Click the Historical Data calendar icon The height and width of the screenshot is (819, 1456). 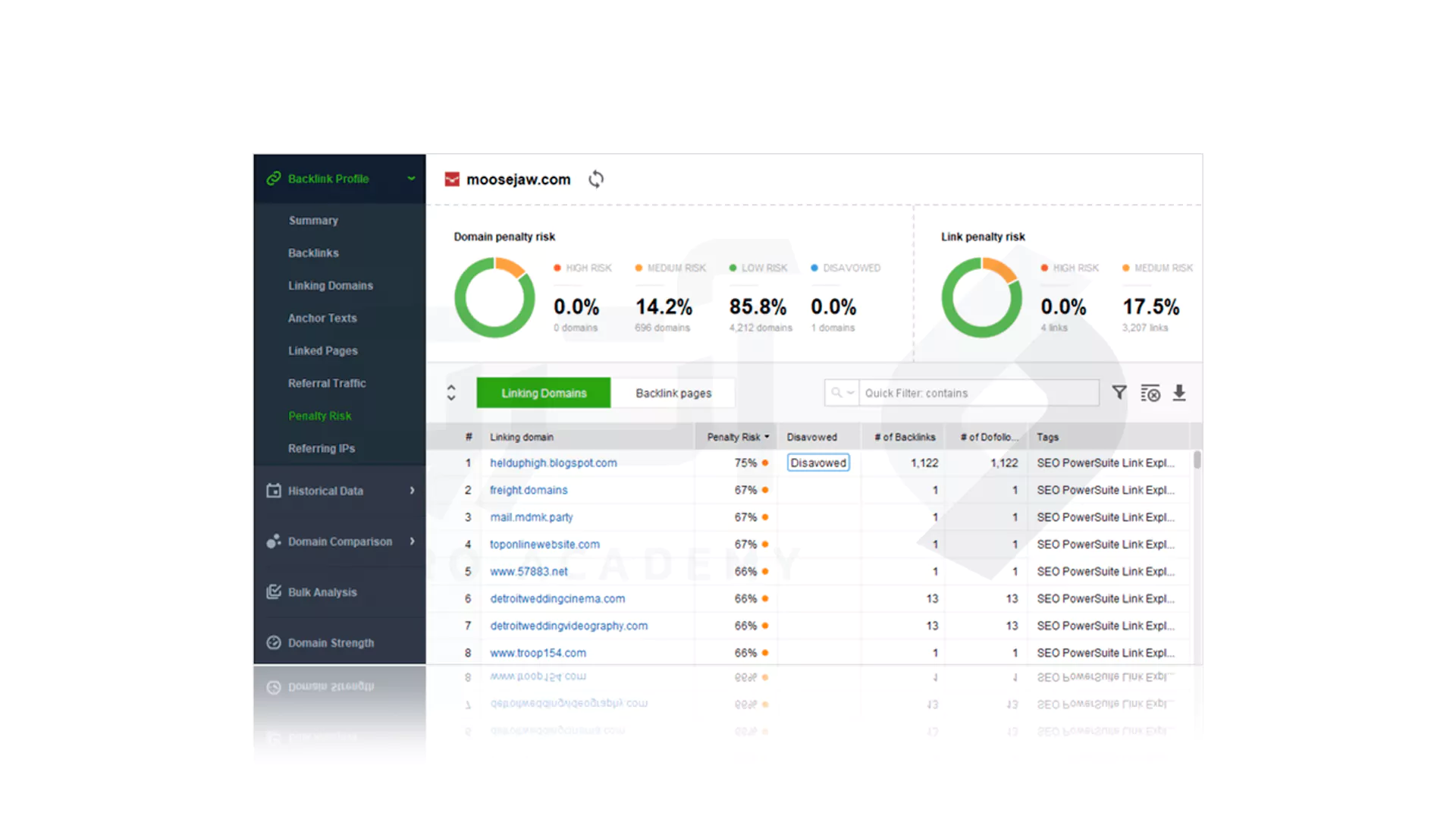tap(274, 491)
